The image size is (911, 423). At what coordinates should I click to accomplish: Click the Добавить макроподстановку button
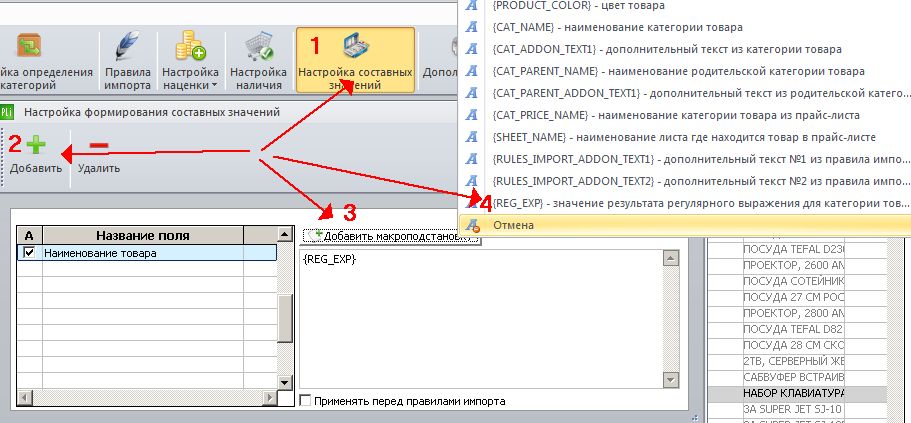pos(390,236)
